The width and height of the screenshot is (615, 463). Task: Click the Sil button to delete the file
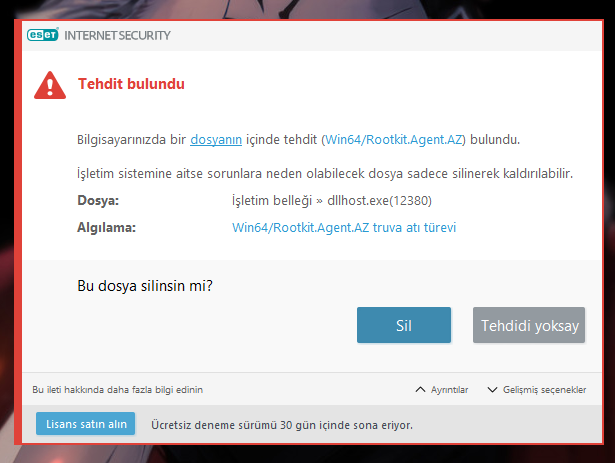point(404,325)
